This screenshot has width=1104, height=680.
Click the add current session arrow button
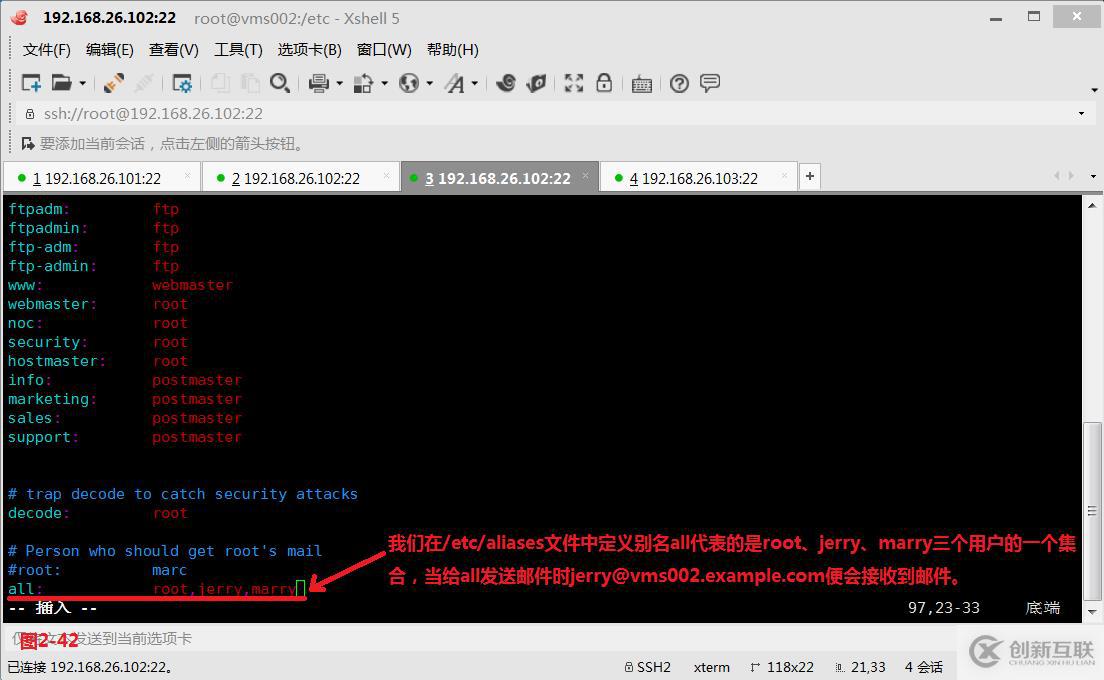point(27,144)
